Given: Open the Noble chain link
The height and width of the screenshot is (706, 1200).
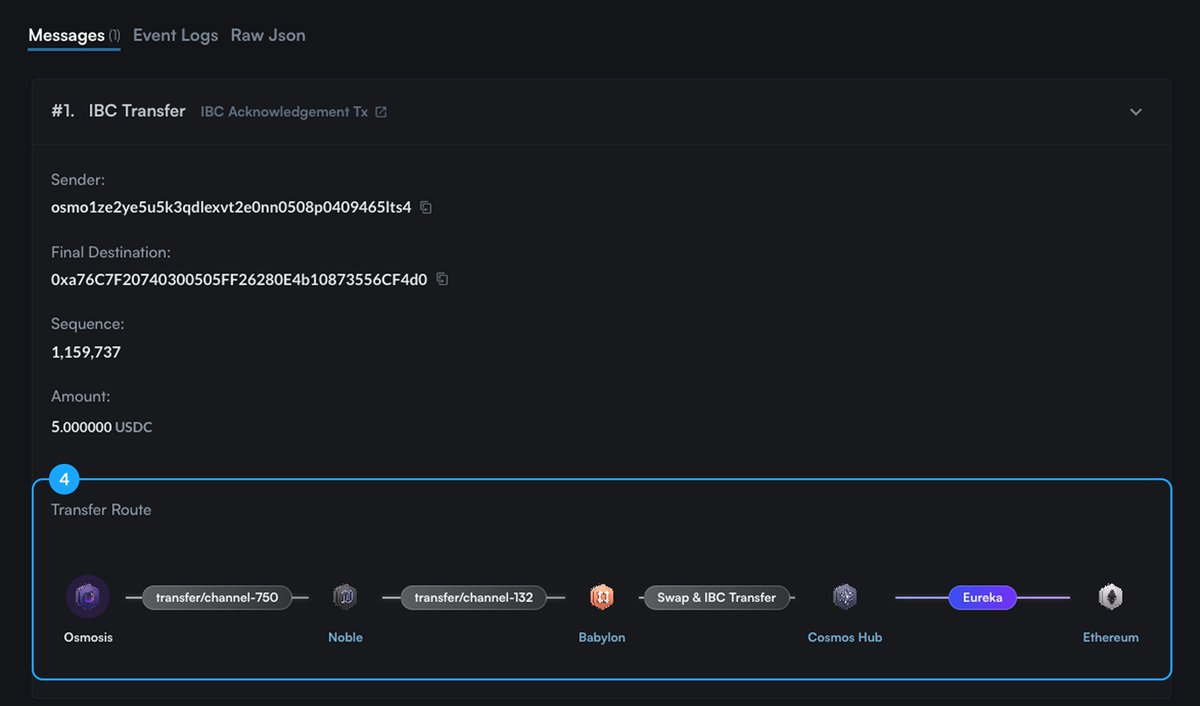Looking at the screenshot, I should [x=345, y=637].
